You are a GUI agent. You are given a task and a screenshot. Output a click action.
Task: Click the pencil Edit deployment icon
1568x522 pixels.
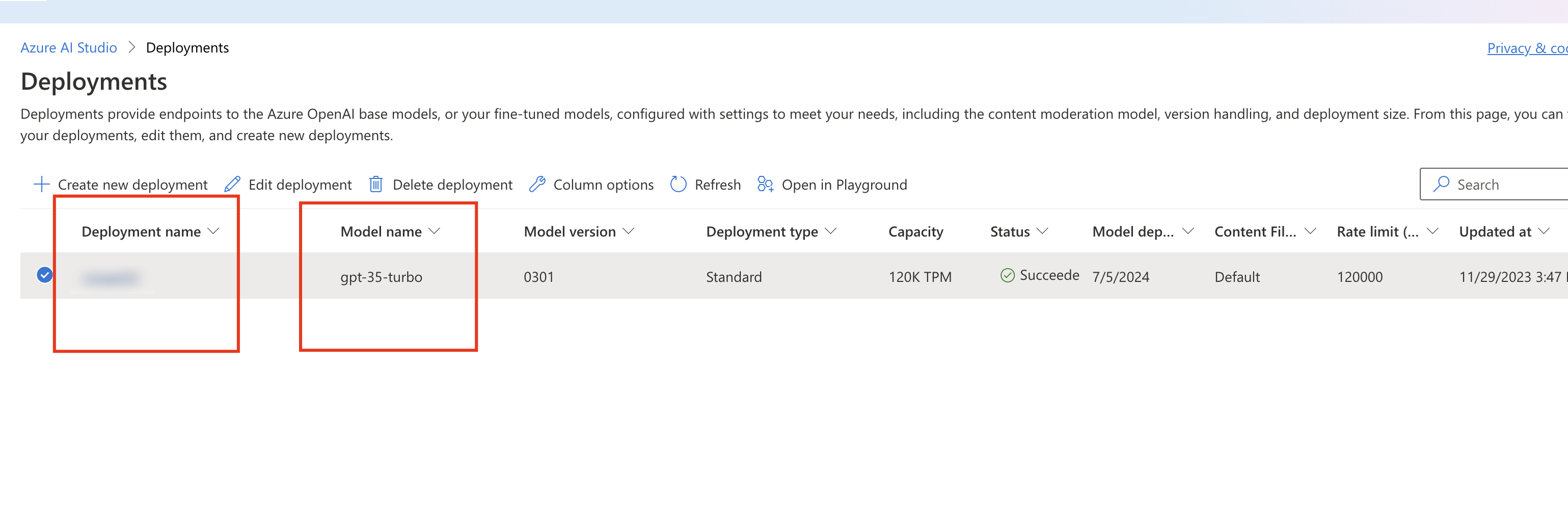[x=232, y=185]
